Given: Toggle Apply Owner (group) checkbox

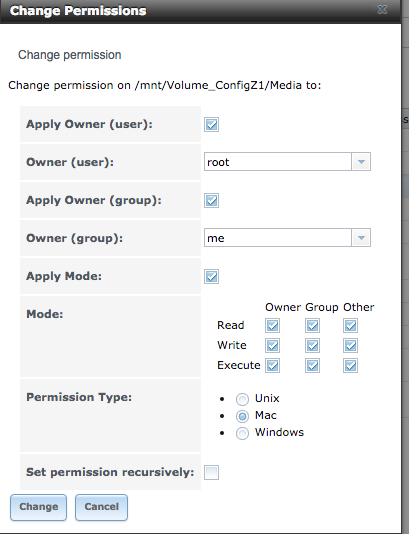Looking at the screenshot, I should tap(211, 200).
